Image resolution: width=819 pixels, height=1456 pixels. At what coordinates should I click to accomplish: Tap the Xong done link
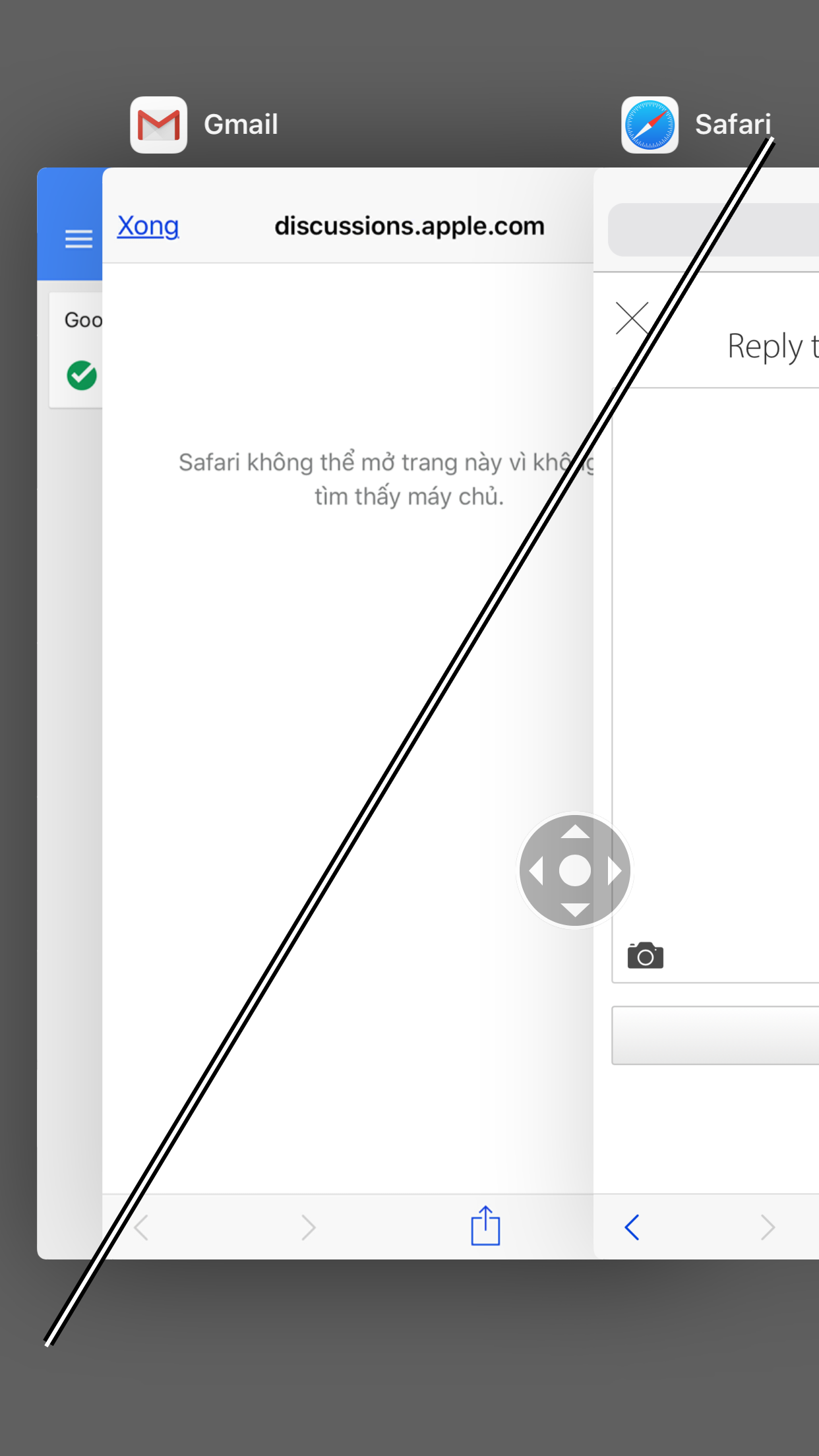(148, 226)
